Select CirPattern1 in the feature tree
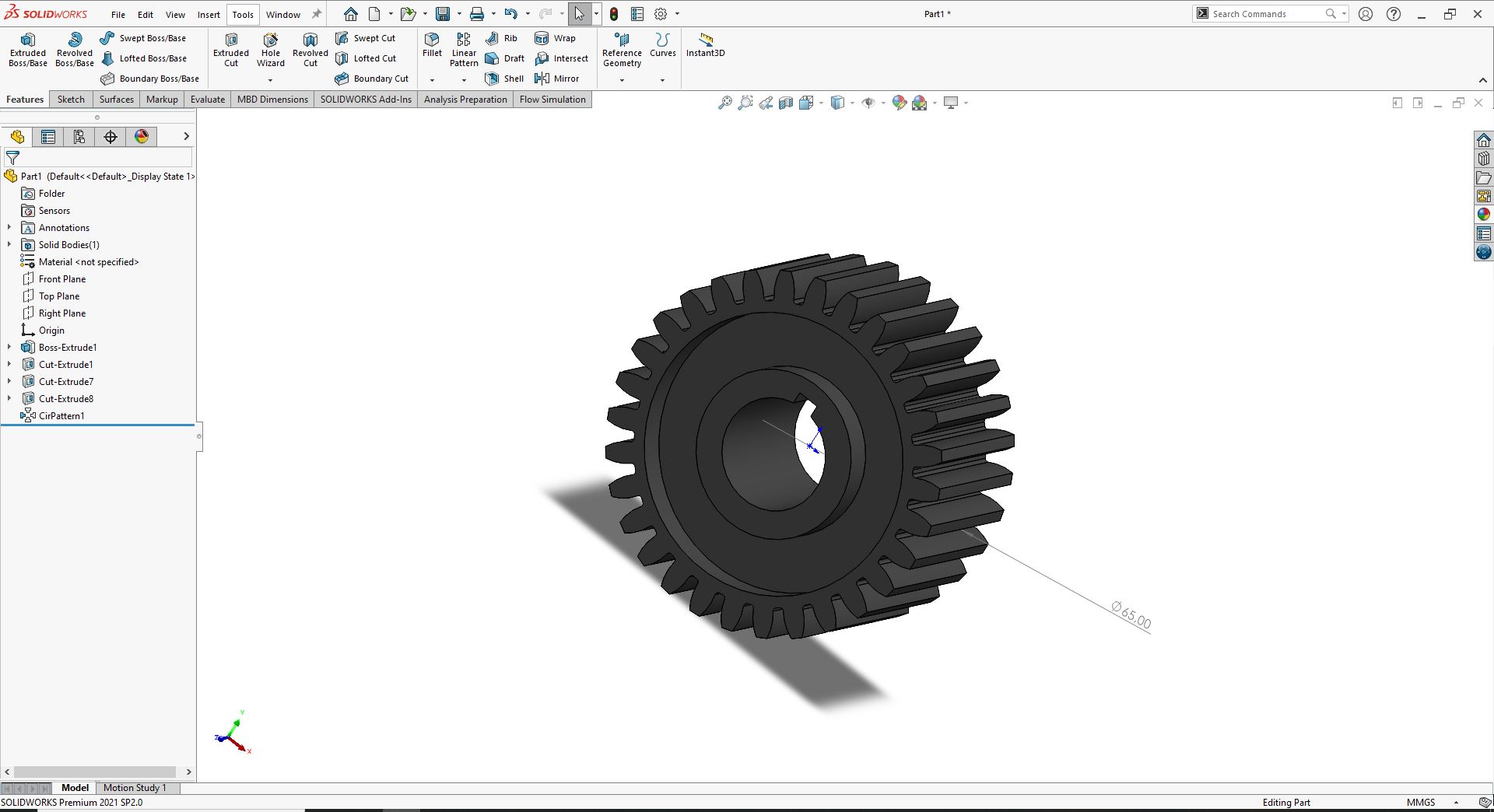The width and height of the screenshot is (1494, 812). pos(53,416)
